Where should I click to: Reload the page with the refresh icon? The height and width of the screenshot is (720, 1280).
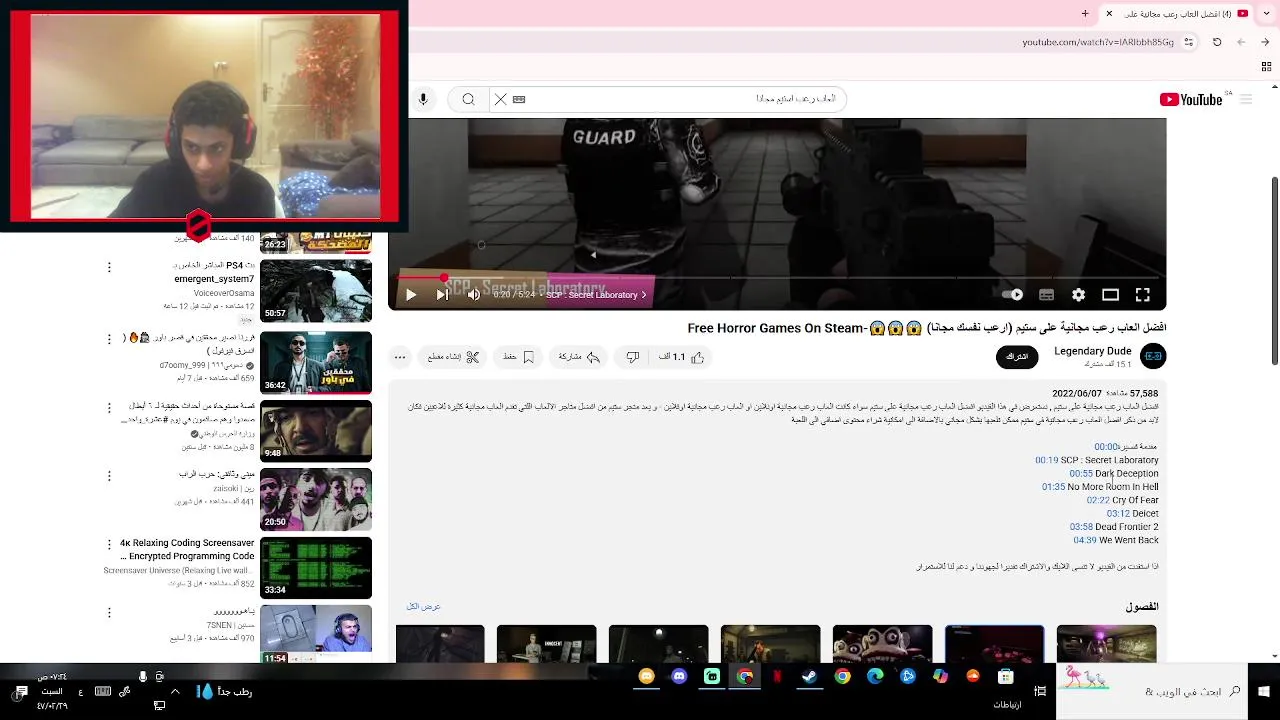[1217, 42]
